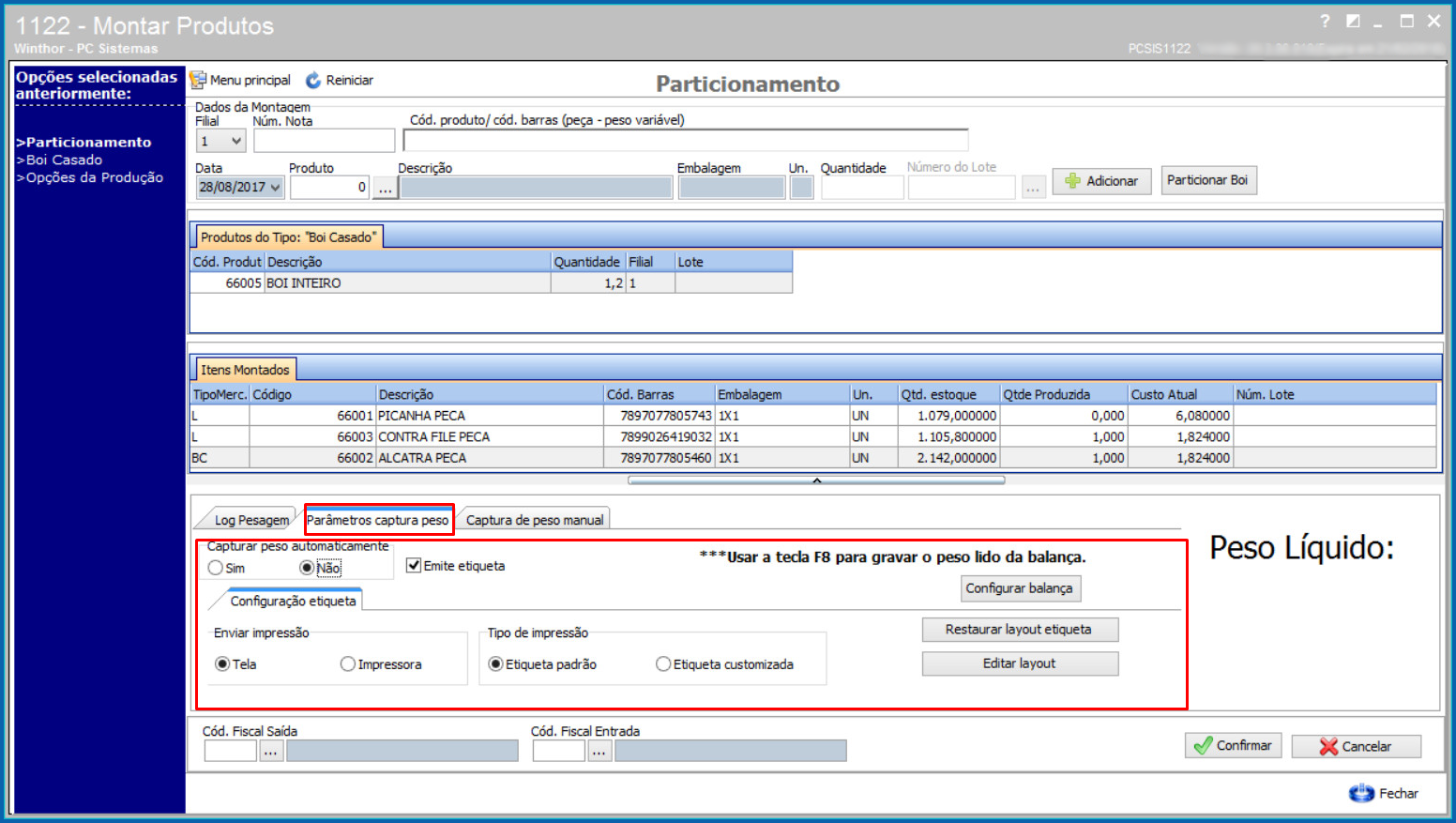Click the Quantidade header in Boi Casado grid
Image resolution: width=1456 pixels, height=823 pixels.
pyautogui.click(x=588, y=262)
